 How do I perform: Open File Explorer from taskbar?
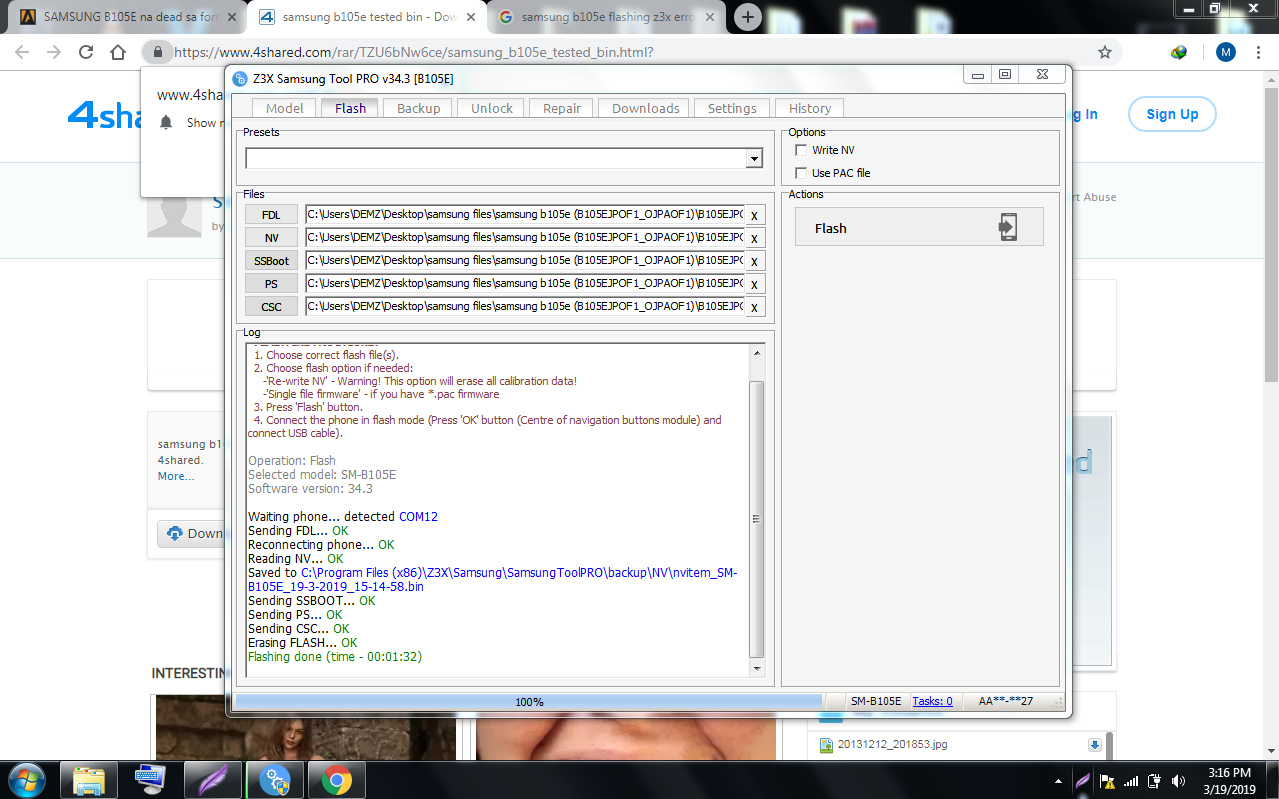tap(89, 780)
